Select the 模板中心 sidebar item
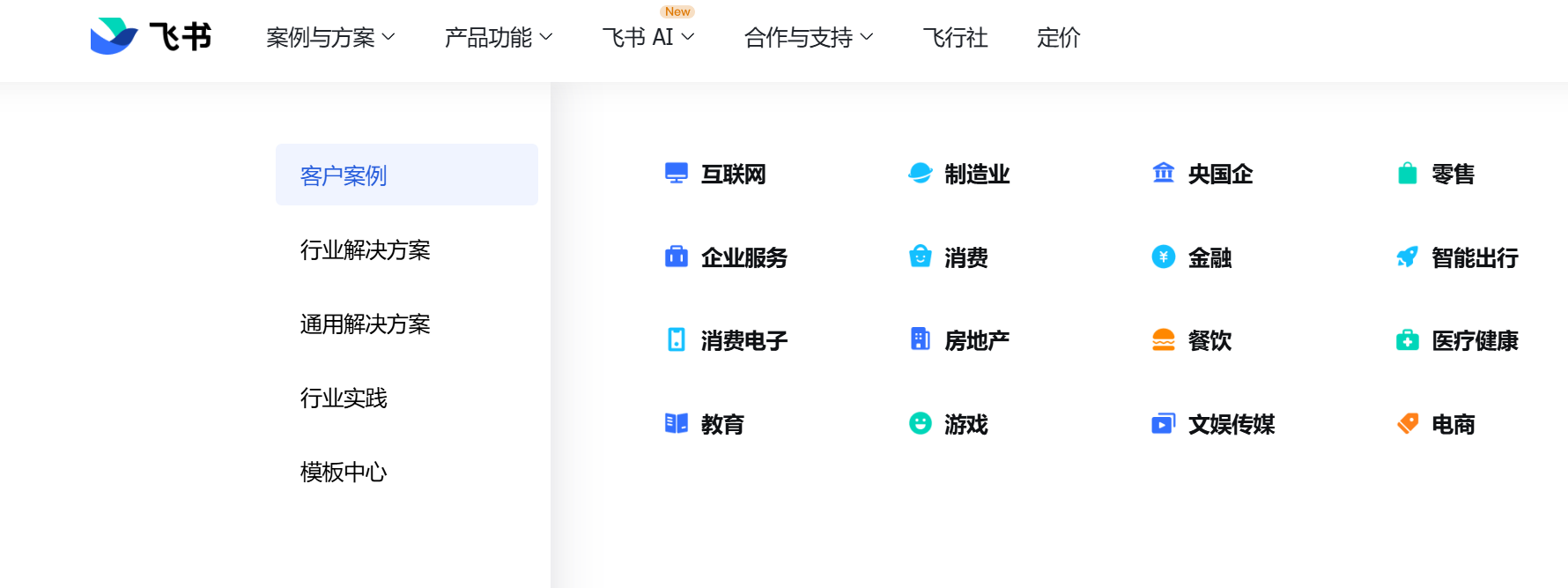 click(344, 472)
